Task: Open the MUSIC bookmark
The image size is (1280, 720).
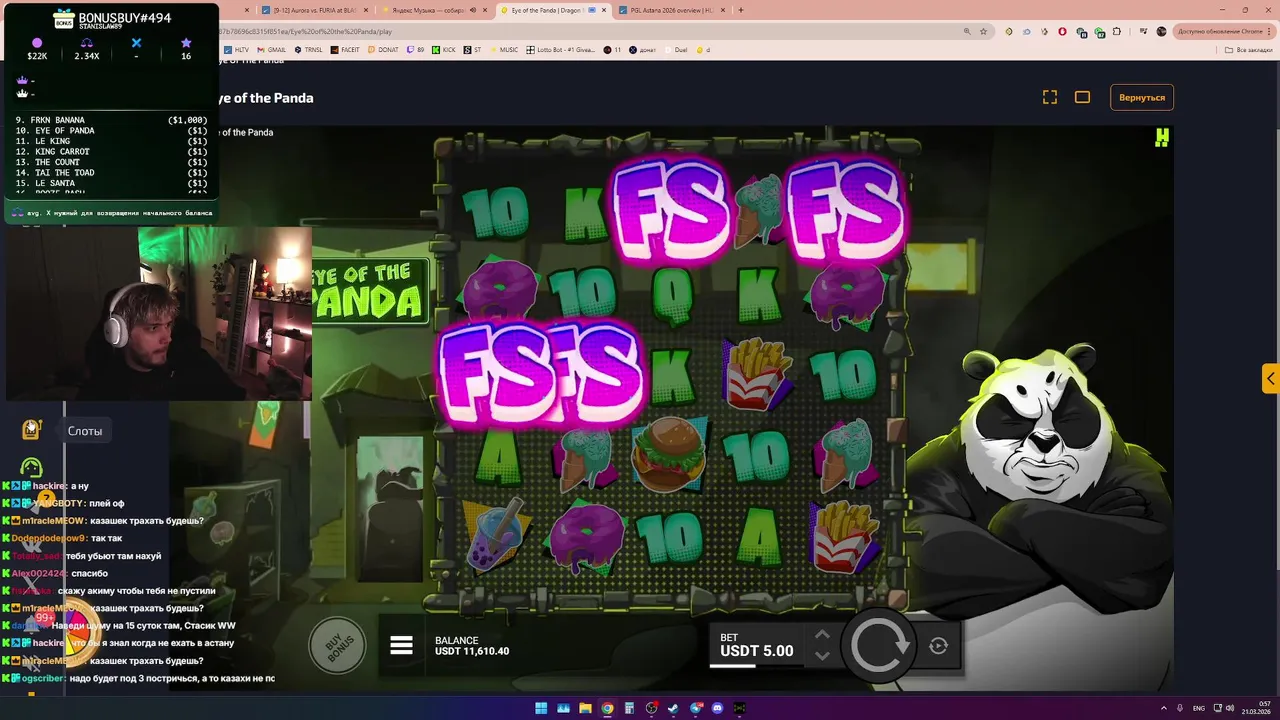Action: (x=504, y=49)
